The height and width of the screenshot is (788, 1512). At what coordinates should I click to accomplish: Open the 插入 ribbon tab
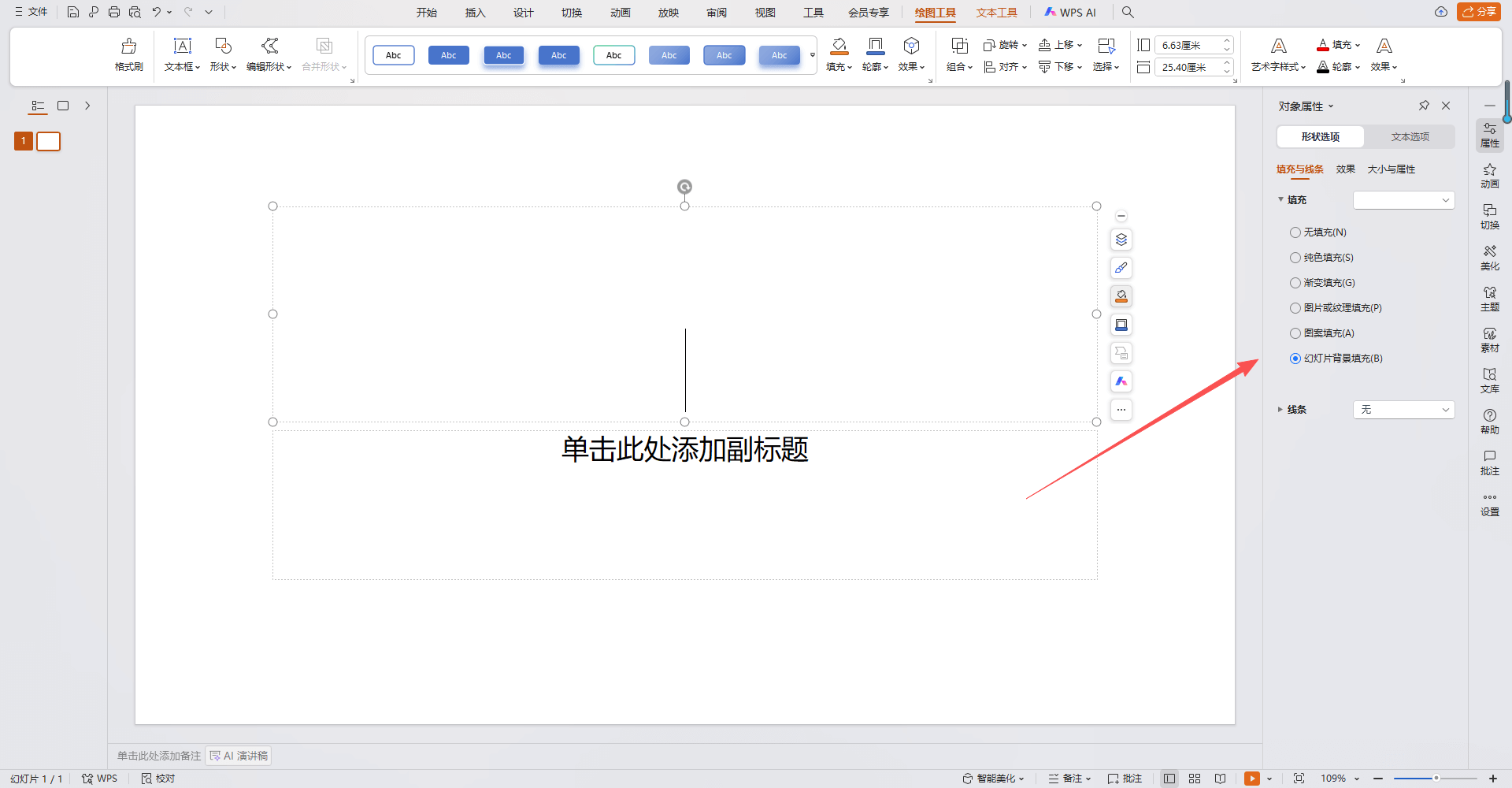475,13
